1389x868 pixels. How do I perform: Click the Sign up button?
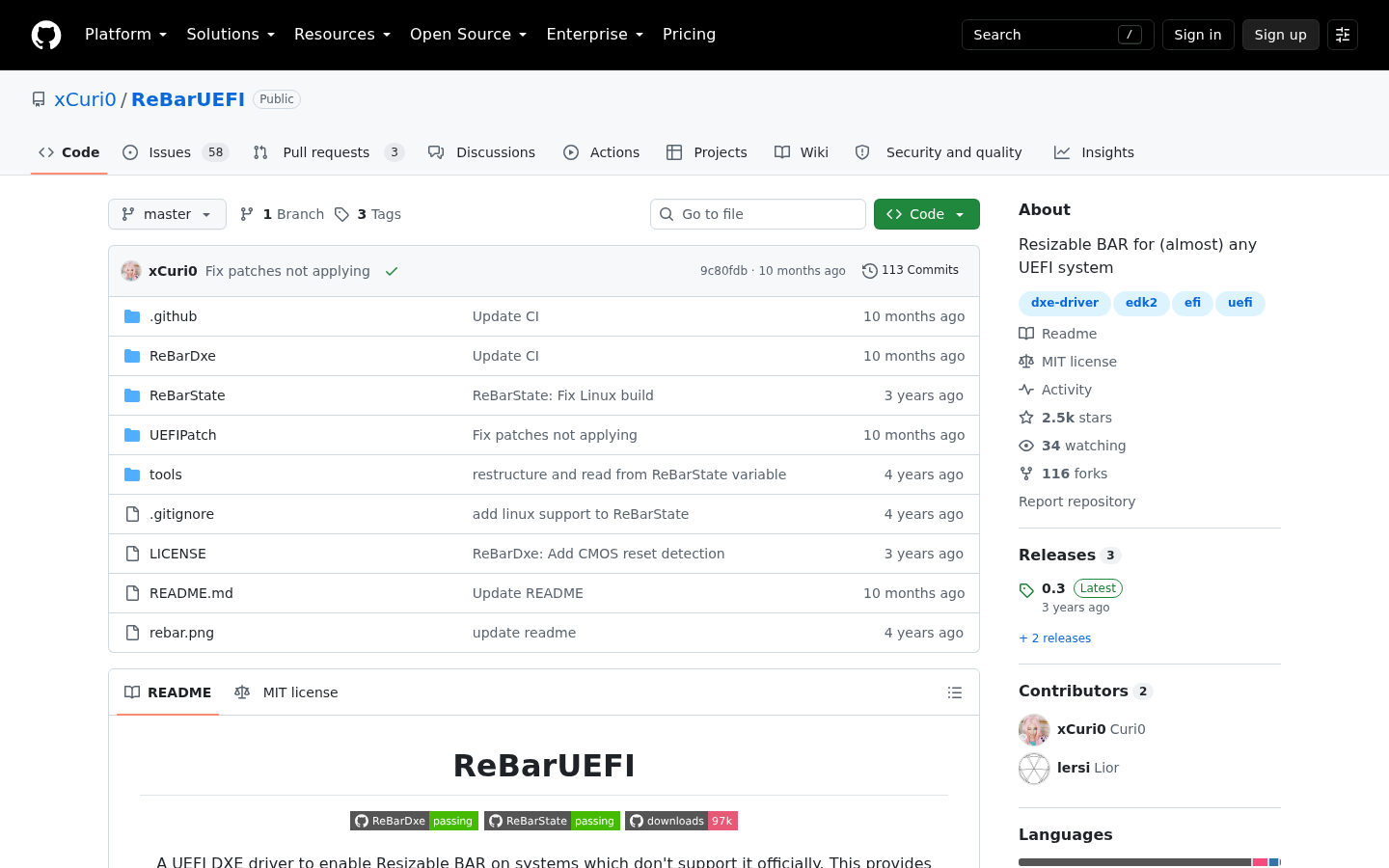[1281, 35]
